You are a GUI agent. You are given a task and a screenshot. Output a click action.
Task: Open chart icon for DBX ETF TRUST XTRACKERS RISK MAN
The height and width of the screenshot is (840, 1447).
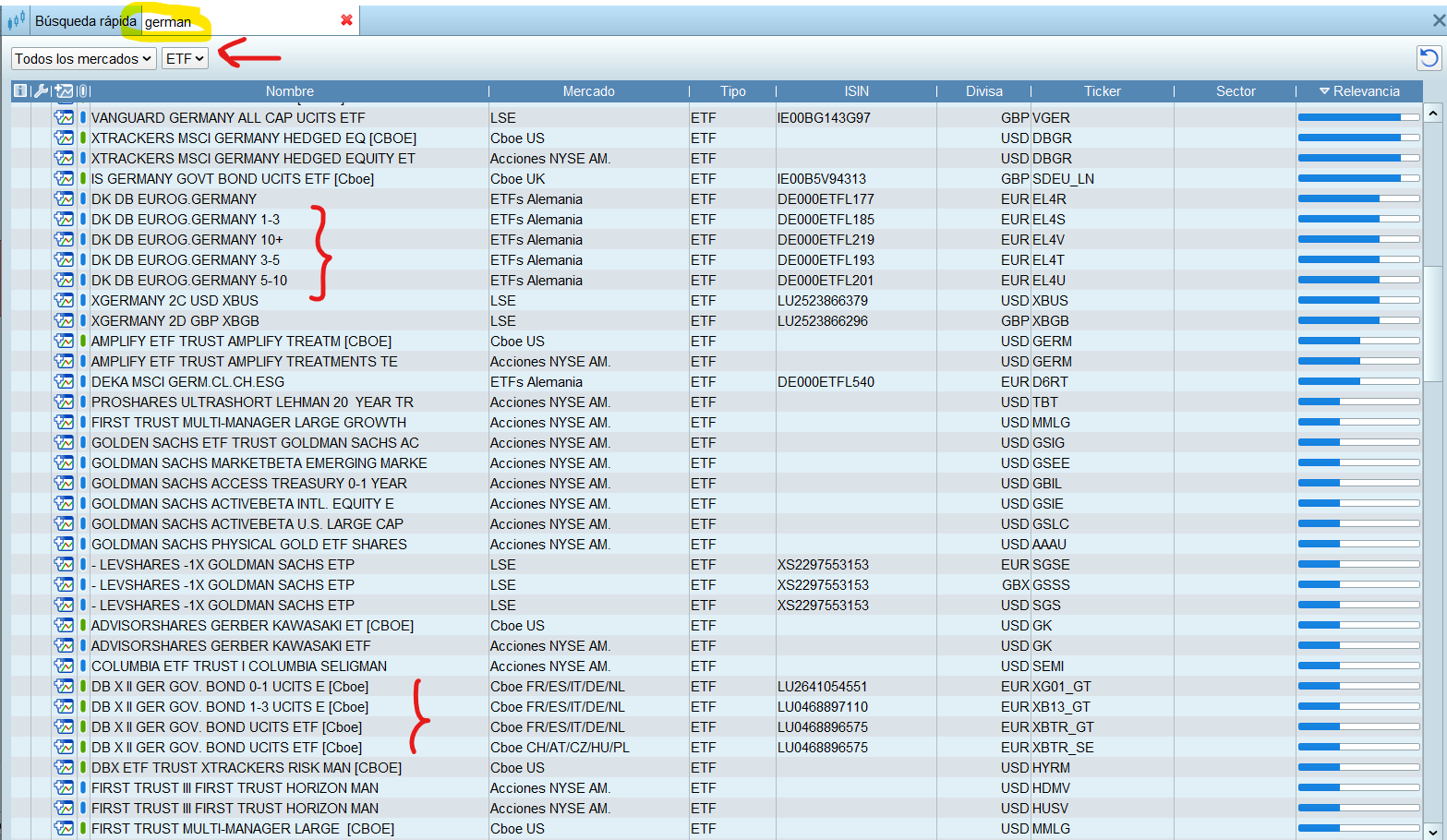click(64, 767)
